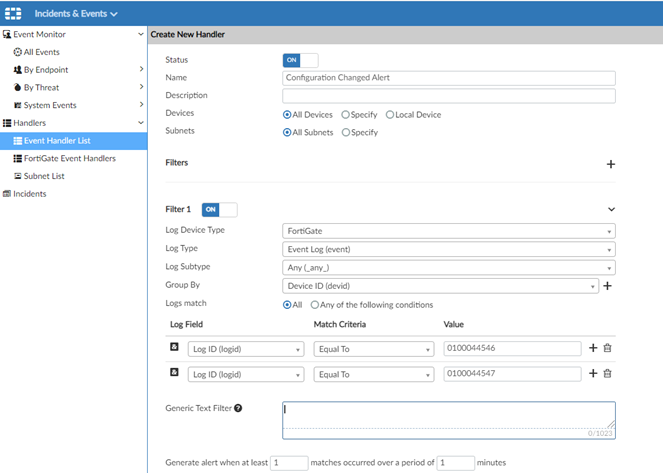Toggle the Filter 1 switch
This screenshot has width=663, height=473.
[220, 210]
